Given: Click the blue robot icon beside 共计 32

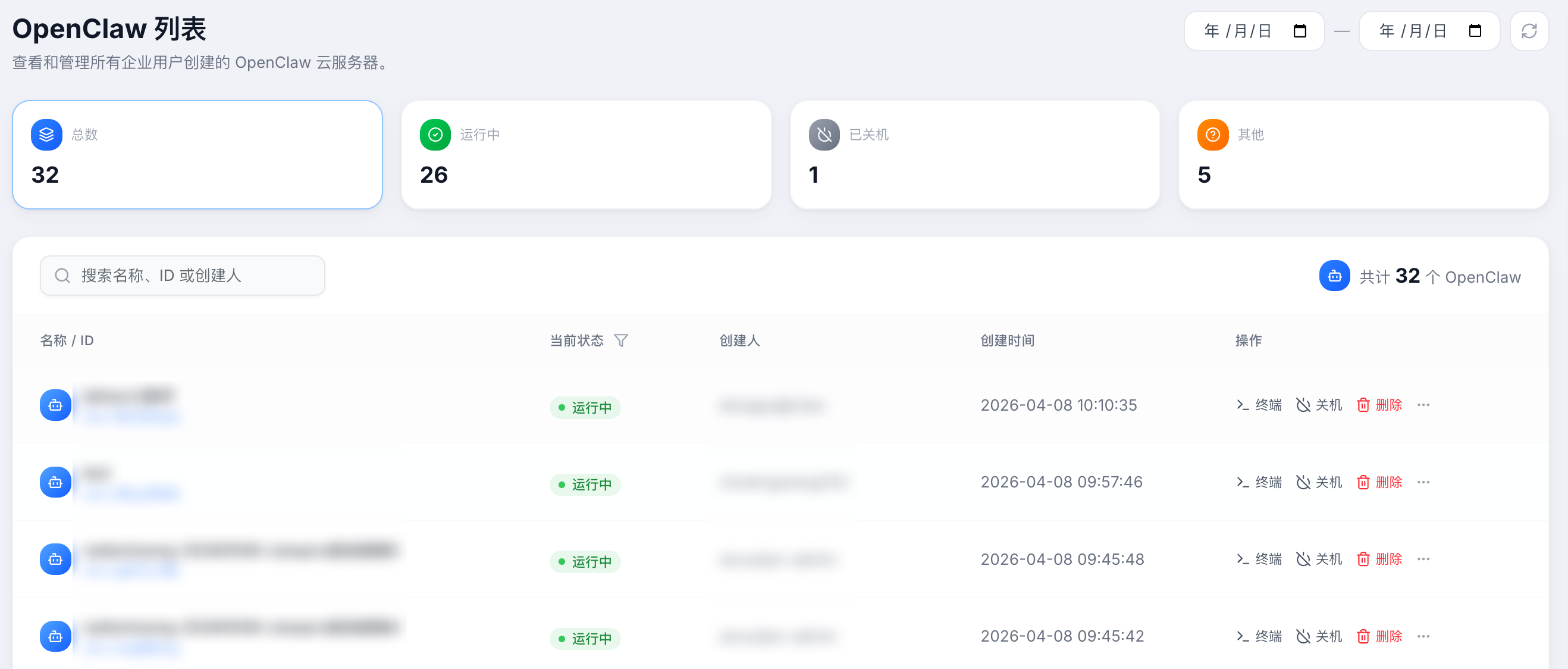Looking at the screenshot, I should [1334, 276].
